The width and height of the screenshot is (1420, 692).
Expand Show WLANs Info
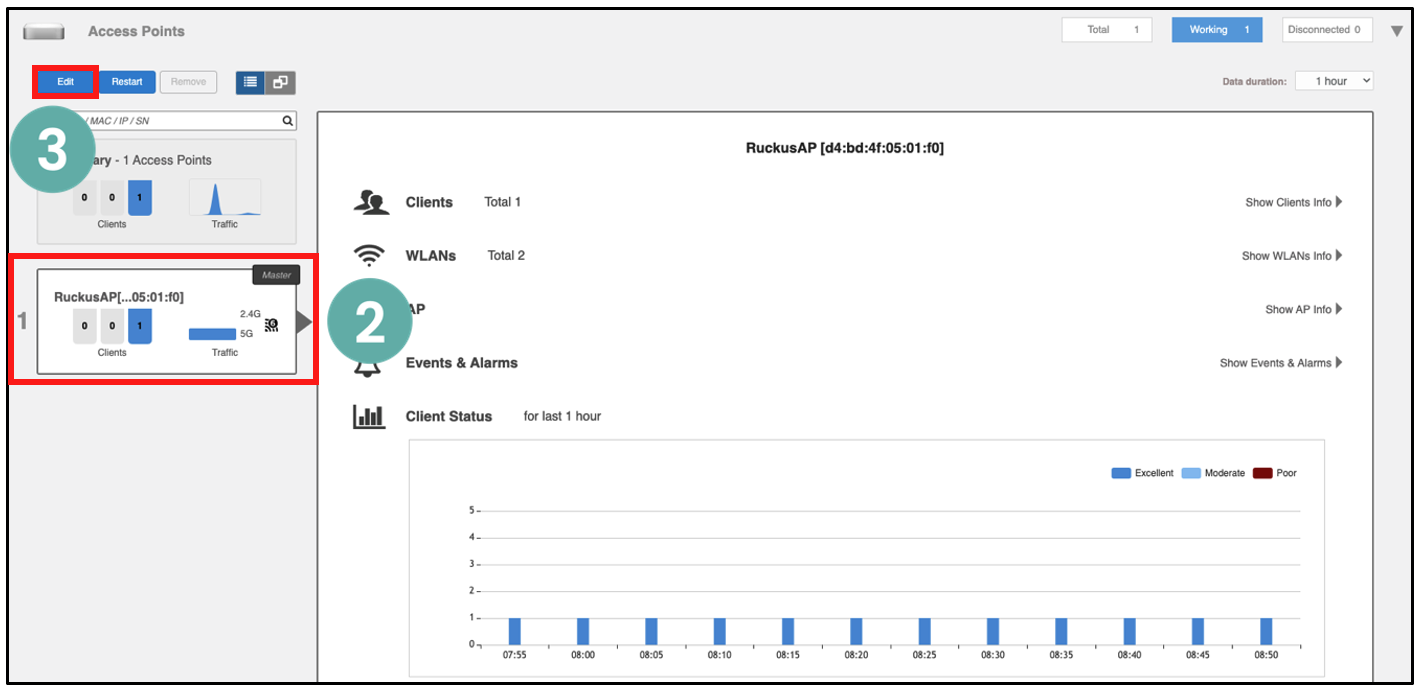(x=1291, y=256)
